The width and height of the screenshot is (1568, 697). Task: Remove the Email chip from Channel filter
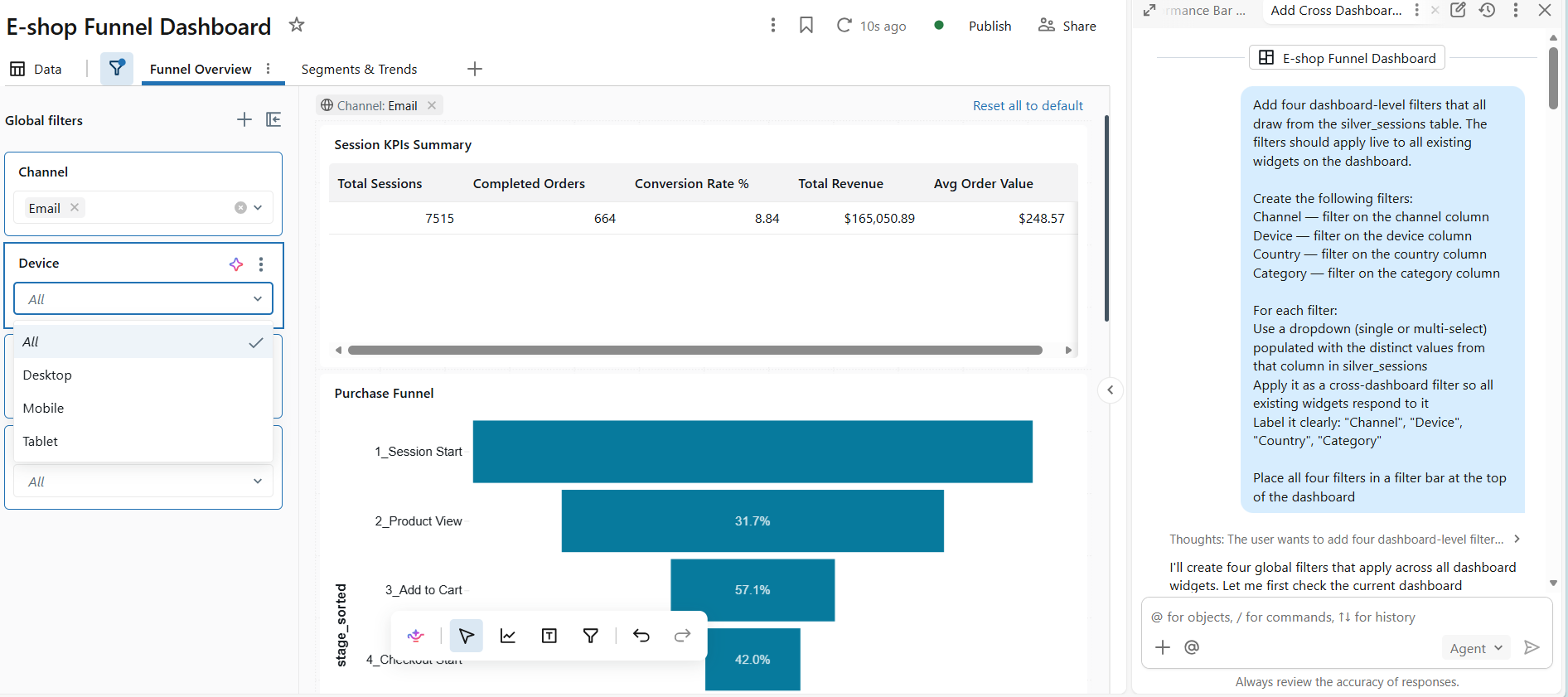(x=75, y=207)
